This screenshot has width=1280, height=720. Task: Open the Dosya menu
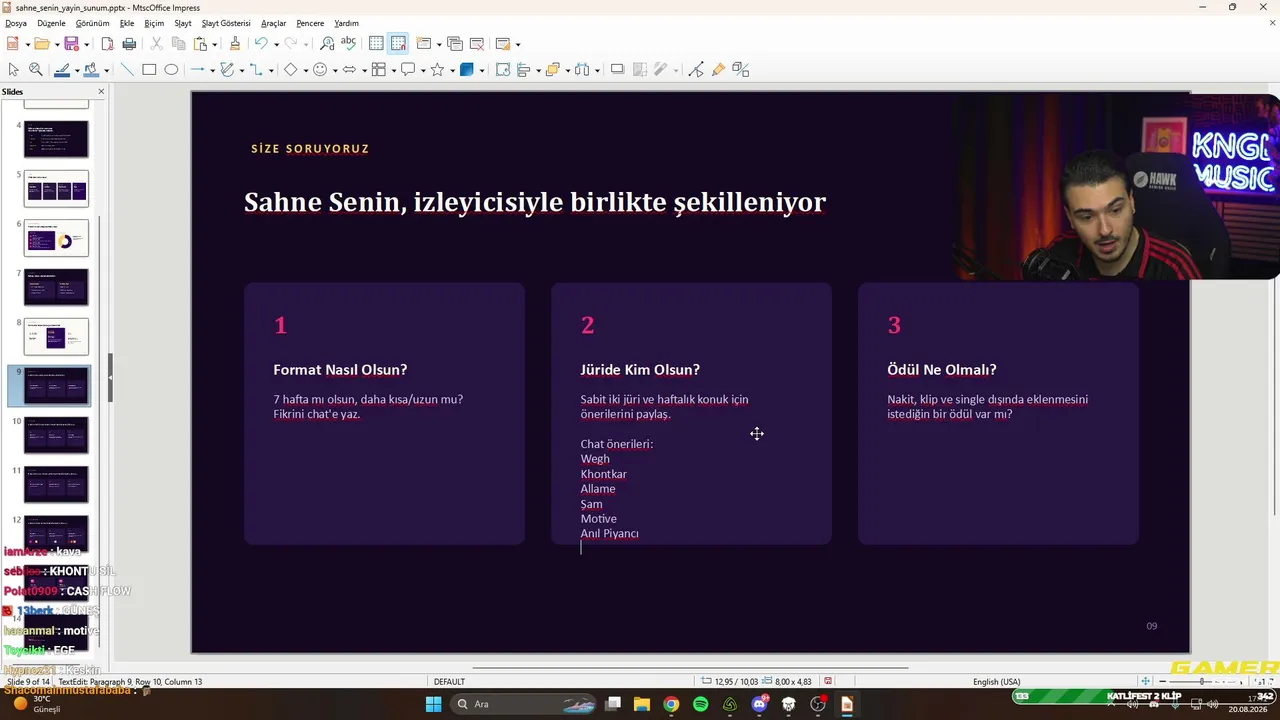(x=16, y=23)
